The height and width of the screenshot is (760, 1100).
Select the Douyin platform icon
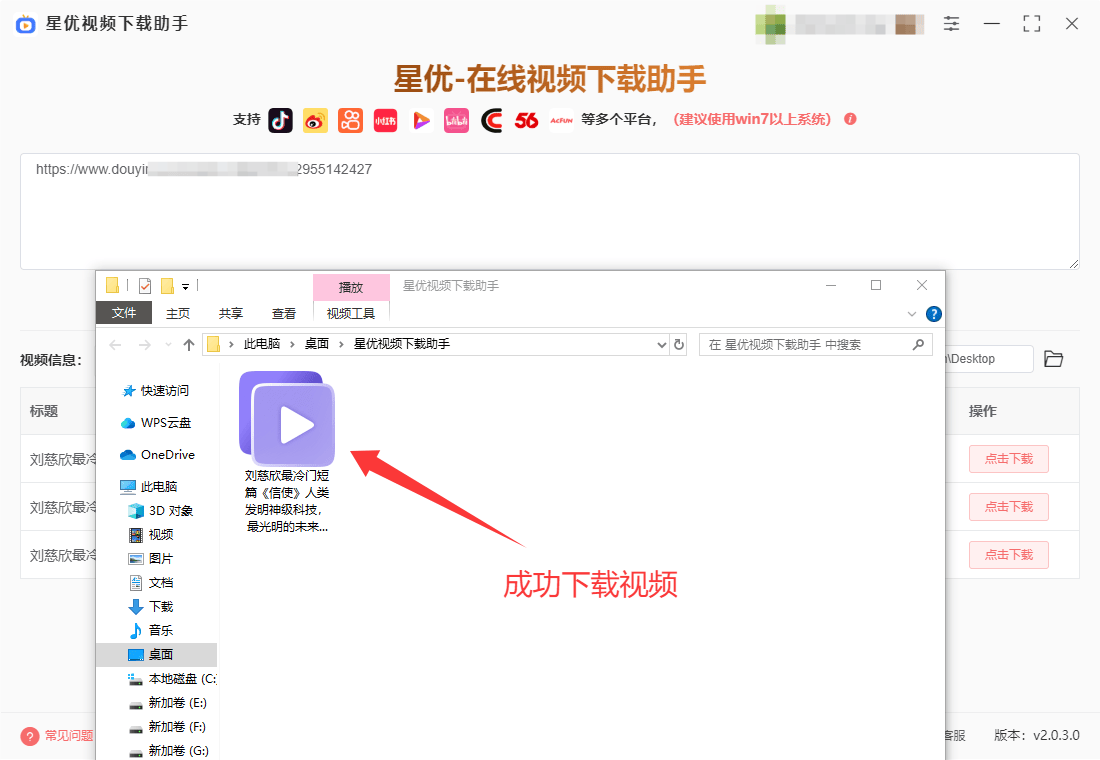[x=281, y=119]
